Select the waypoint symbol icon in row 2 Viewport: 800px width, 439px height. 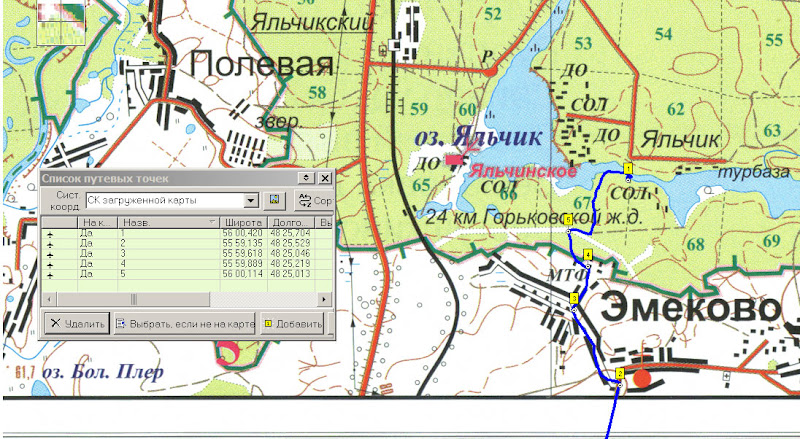(x=50, y=243)
